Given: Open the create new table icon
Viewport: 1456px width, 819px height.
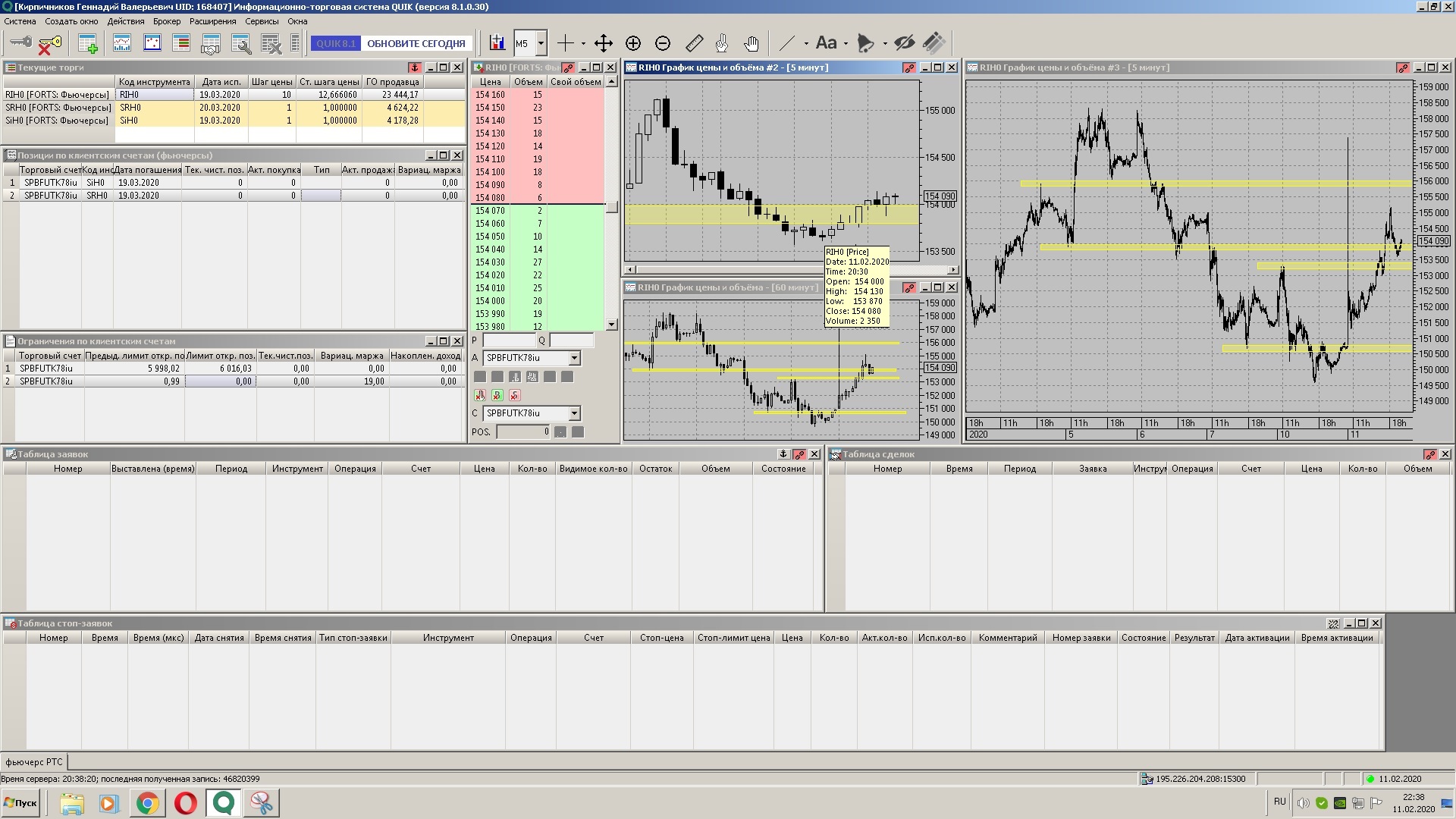Looking at the screenshot, I should coord(88,44).
